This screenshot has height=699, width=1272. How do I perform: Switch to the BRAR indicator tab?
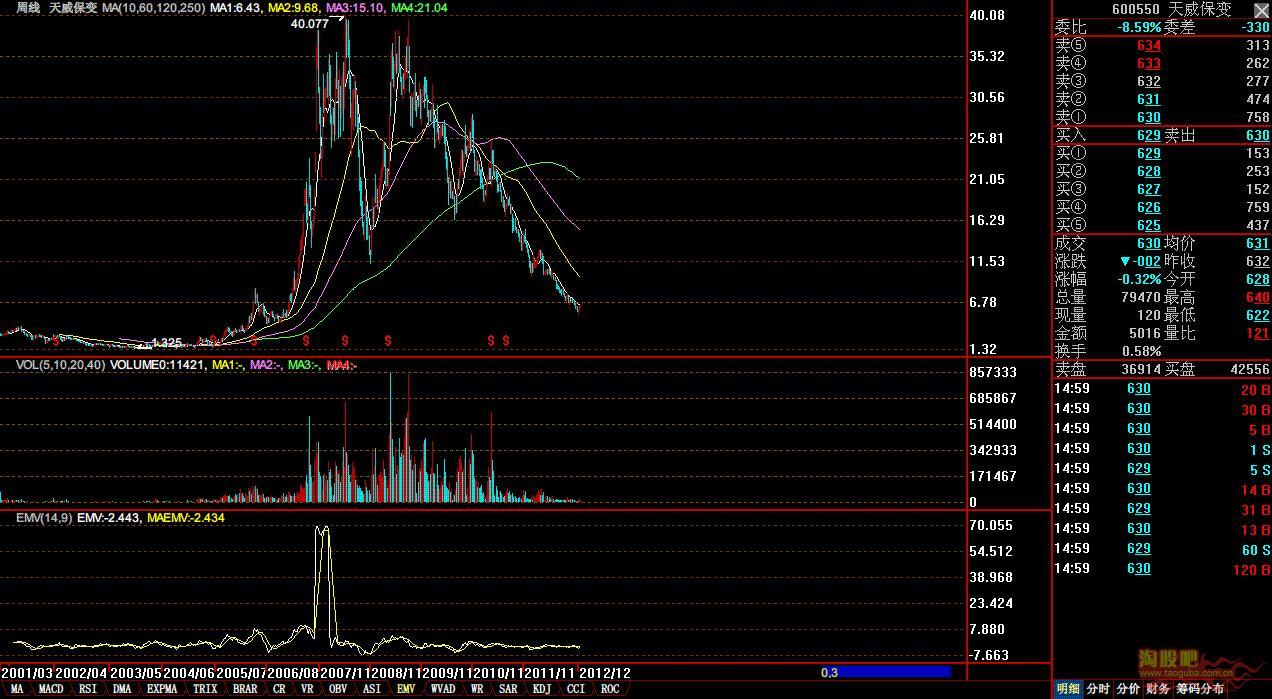(x=245, y=689)
